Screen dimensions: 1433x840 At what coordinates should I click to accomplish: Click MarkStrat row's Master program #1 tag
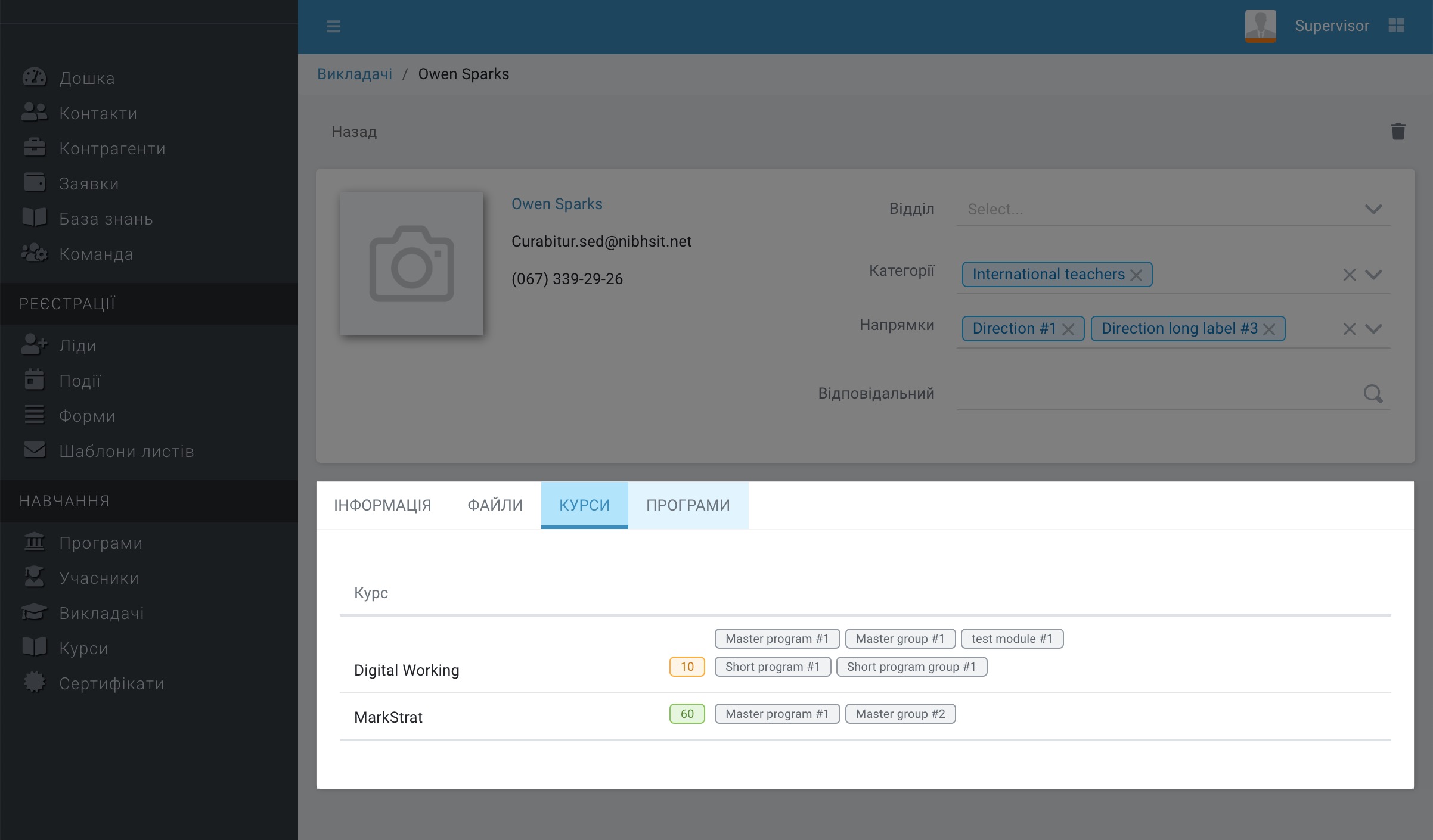[x=777, y=714]
